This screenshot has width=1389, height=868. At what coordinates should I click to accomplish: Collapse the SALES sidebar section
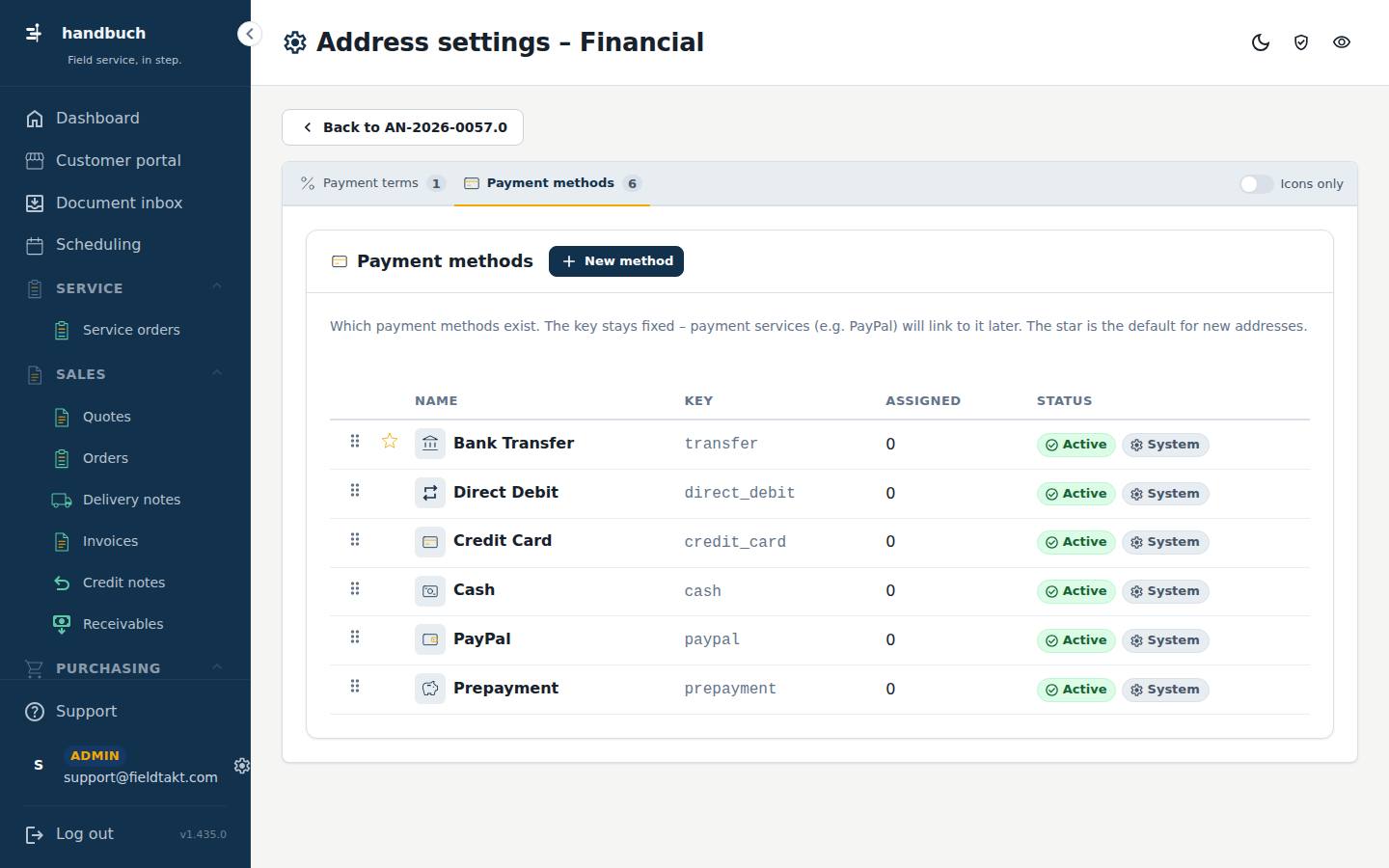(x=217, y=372)
